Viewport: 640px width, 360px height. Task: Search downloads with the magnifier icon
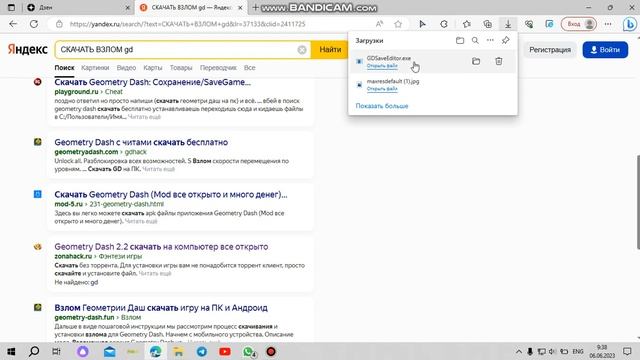tap(475, 40)
